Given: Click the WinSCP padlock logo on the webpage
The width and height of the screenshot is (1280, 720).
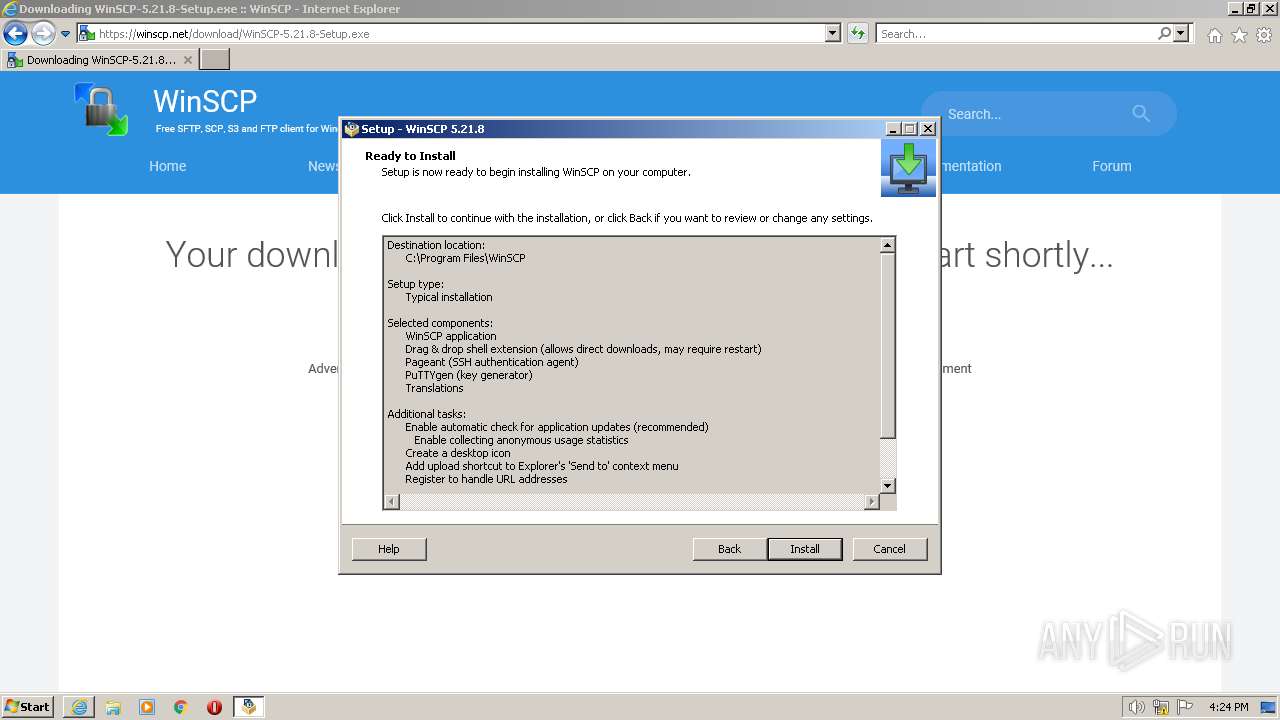Looking at the screenshot, I should (101, 109).
